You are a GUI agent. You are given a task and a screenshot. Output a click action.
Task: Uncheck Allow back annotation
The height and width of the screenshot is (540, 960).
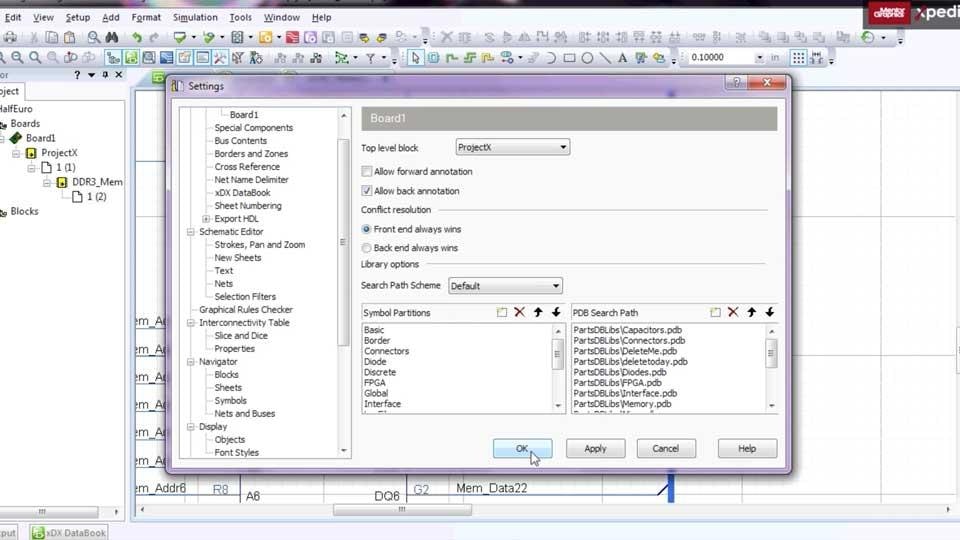367,191
